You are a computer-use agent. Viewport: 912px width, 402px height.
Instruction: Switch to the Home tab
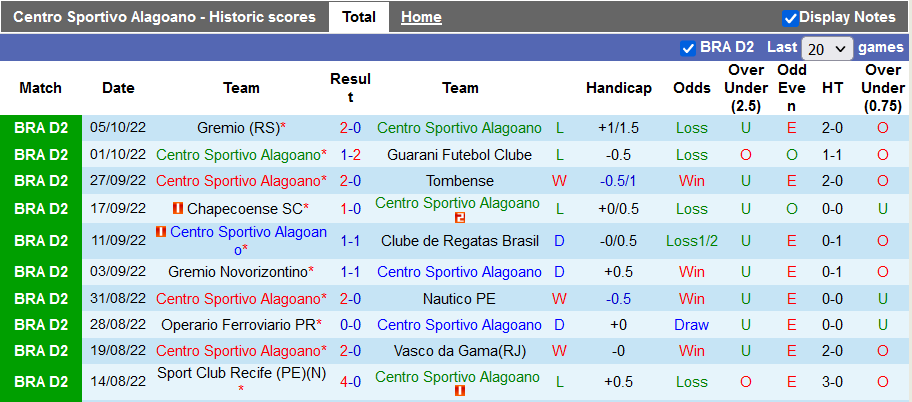[421, 17]
